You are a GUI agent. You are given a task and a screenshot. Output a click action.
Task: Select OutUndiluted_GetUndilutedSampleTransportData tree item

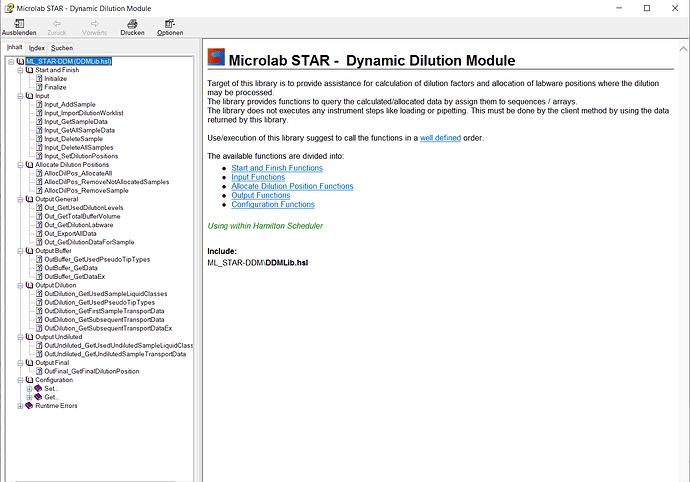point(115,354)
